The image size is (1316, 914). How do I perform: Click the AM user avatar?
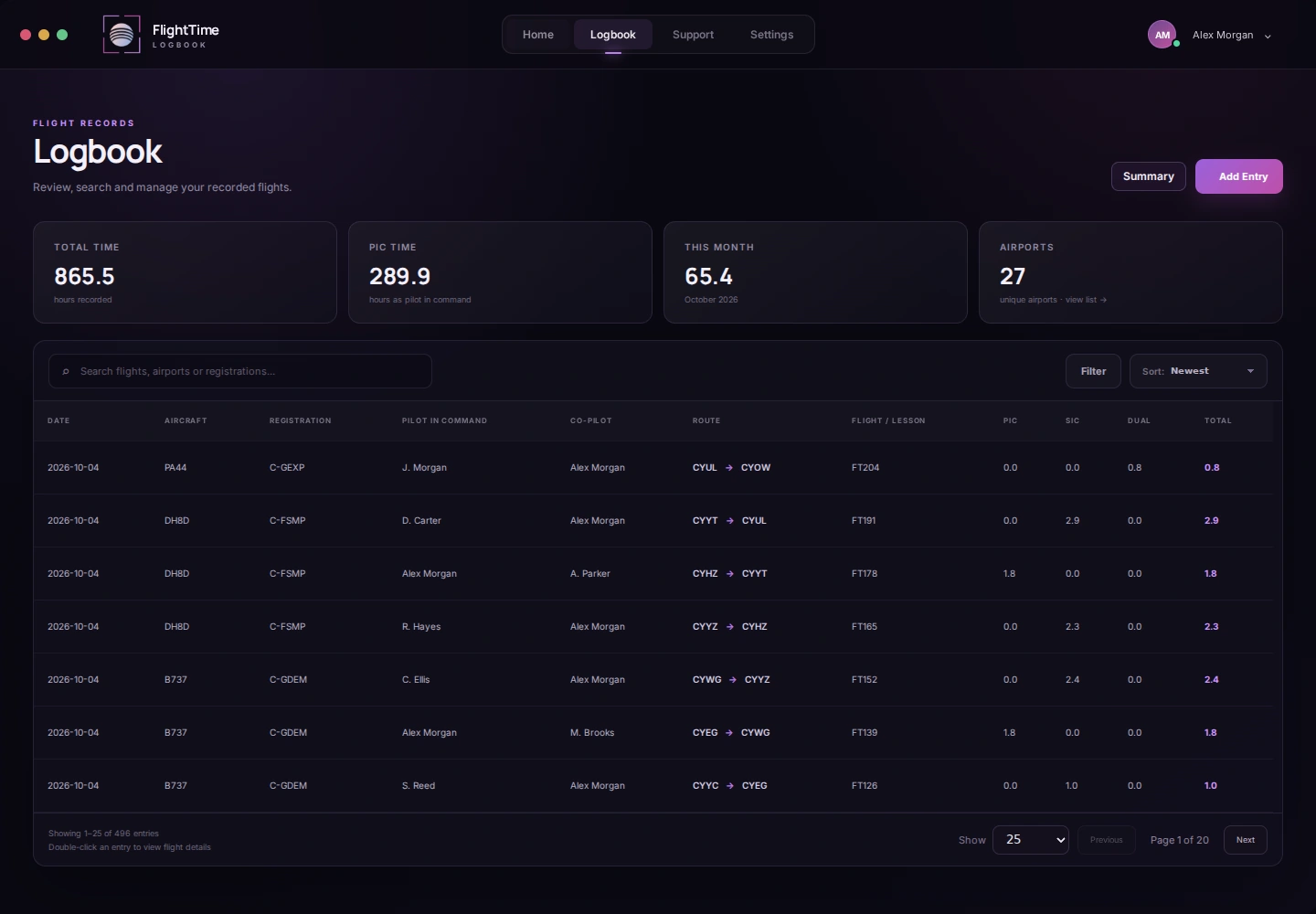pos(1162,35)
